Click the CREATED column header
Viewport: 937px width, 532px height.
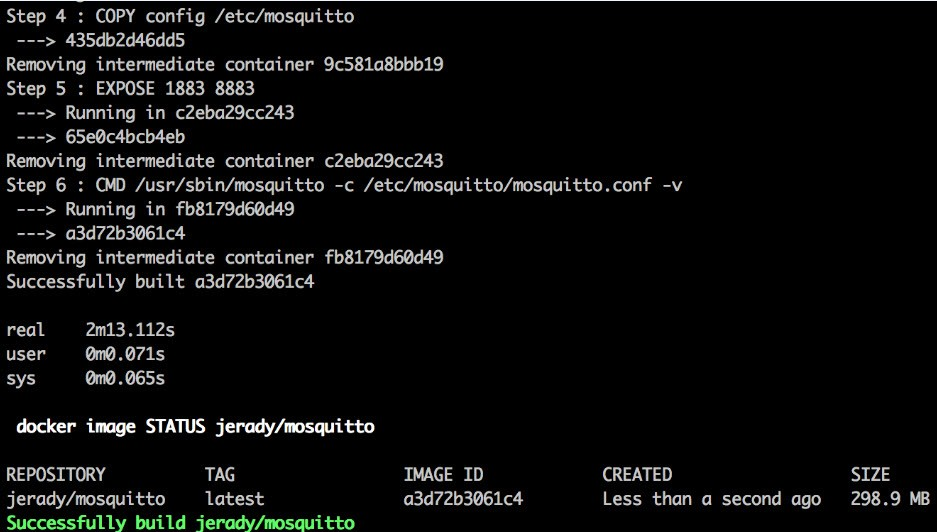(636, 475)
